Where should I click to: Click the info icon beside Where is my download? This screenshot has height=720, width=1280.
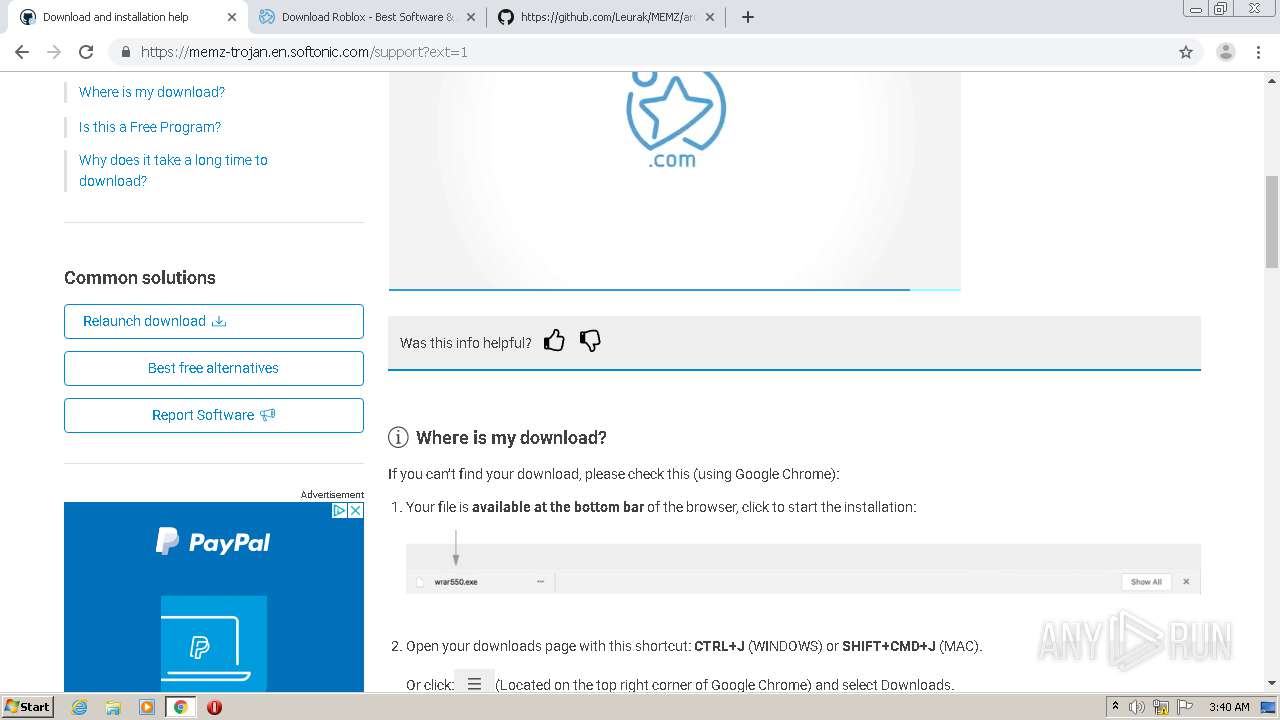[398, 437]
